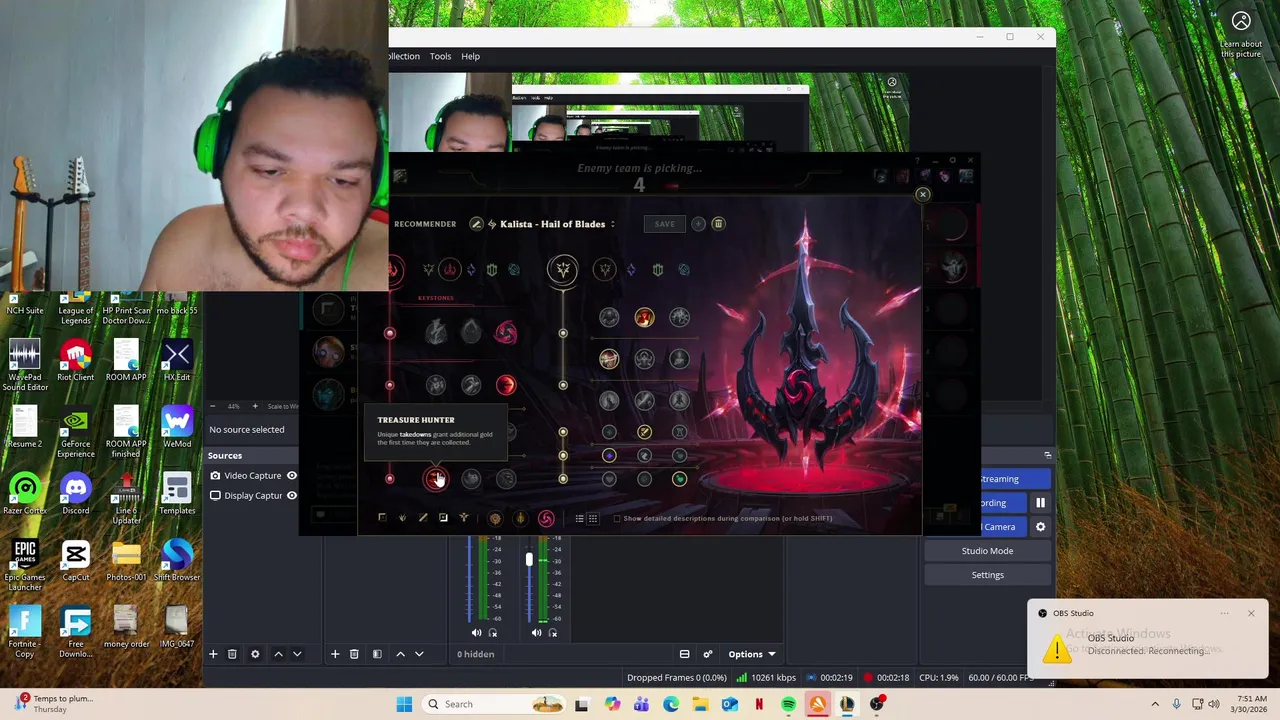Click Windows Start button on taskbar
The width and height of the screenshot is (1280, 720).
404,704
